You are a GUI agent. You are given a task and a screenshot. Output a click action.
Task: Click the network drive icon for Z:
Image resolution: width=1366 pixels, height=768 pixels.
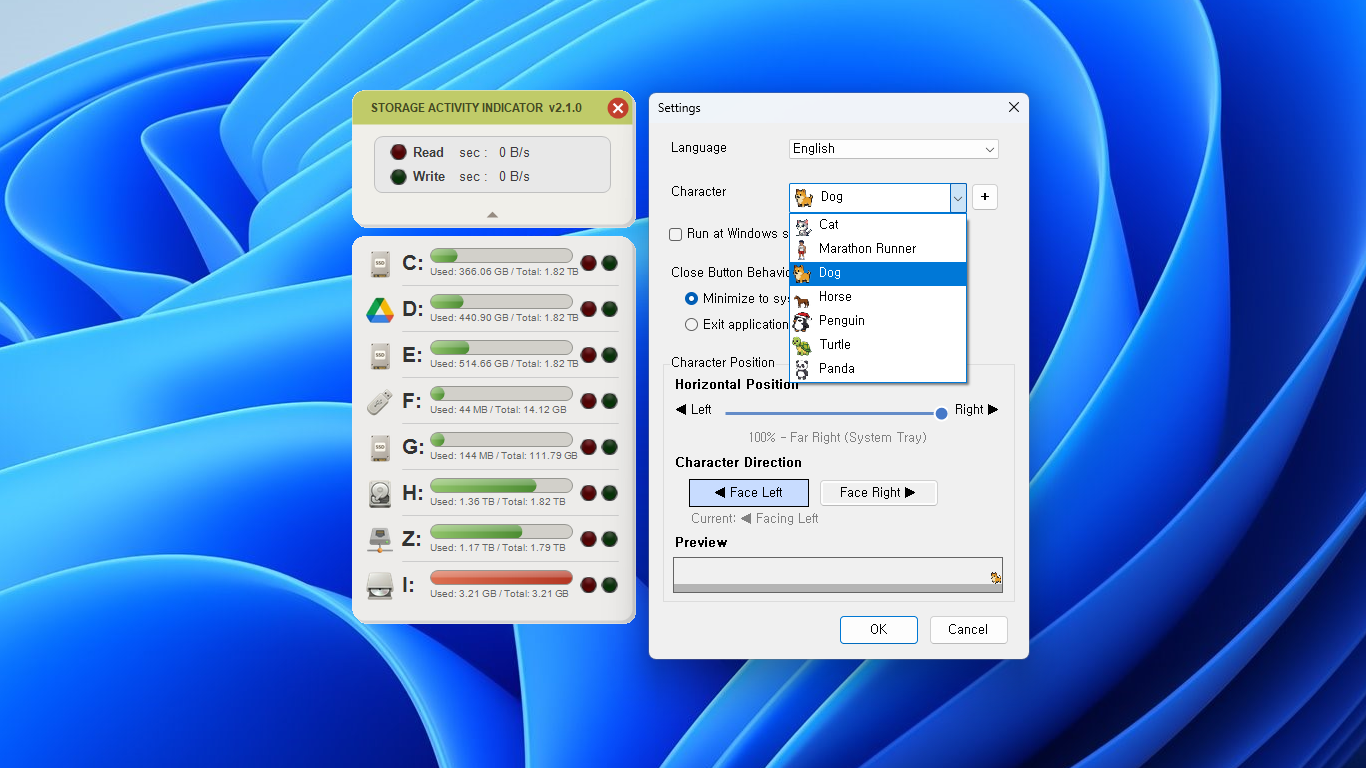point(380,540)
